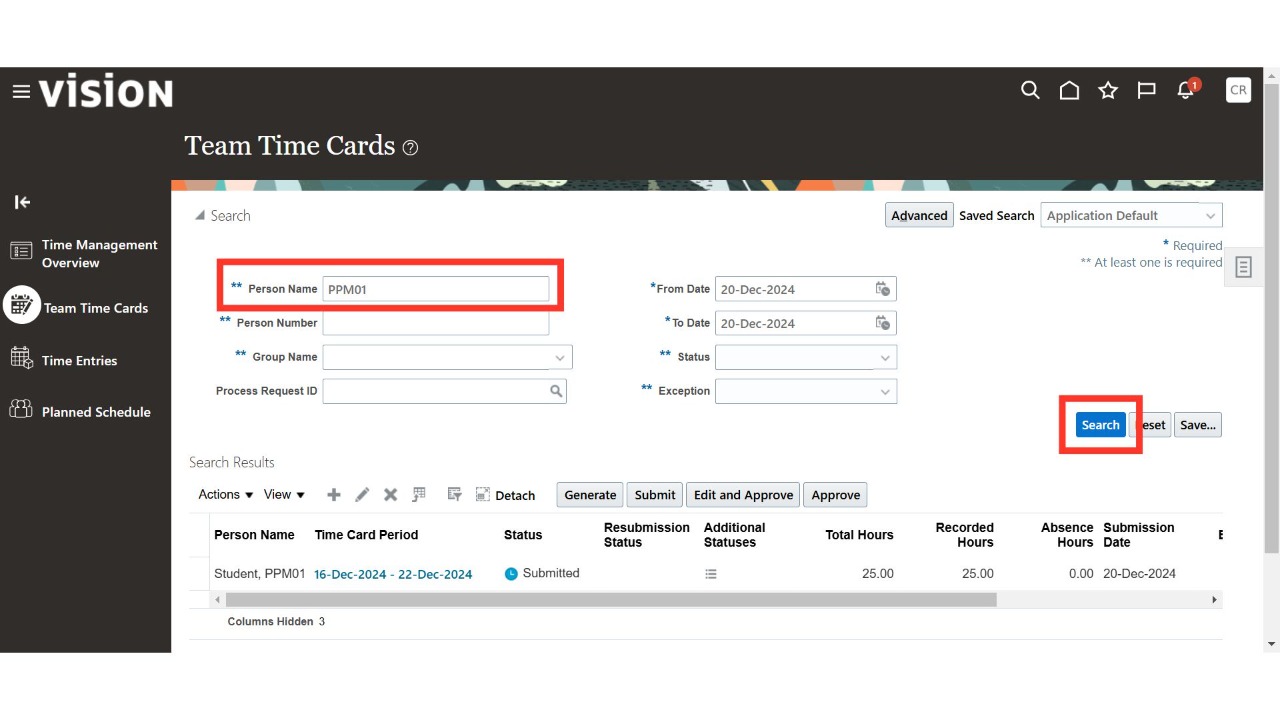Open the From Date calendar picker
The image size is (1280, 720).
pyautogui.click(x=883, y=289)
